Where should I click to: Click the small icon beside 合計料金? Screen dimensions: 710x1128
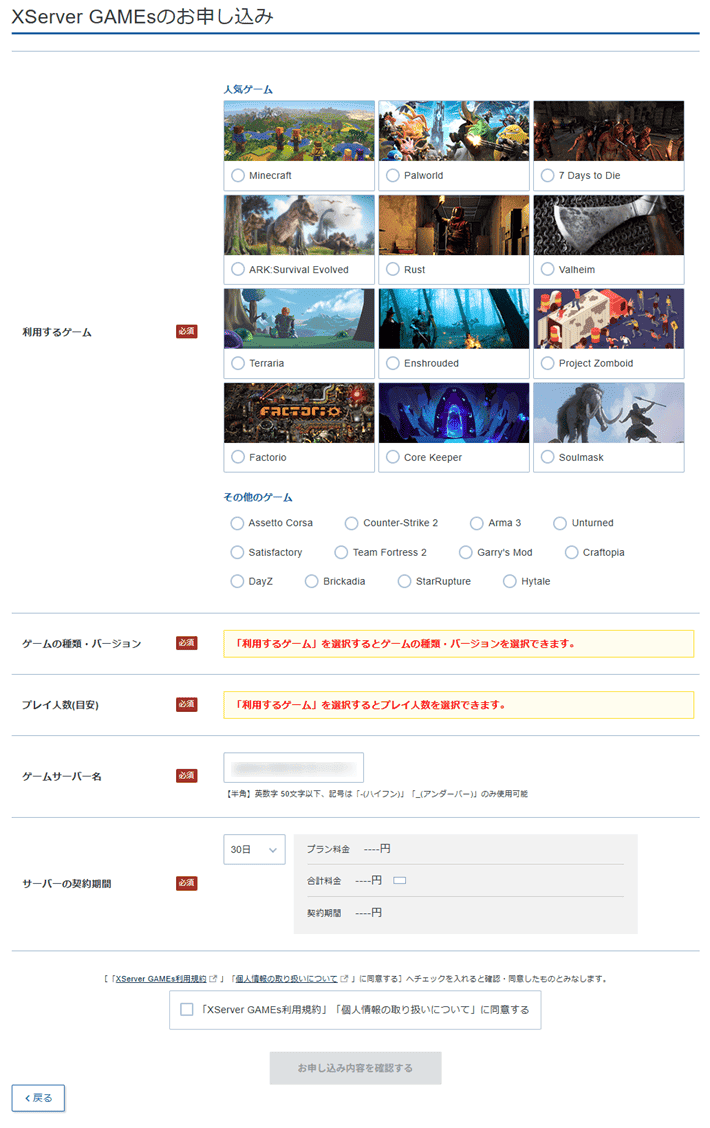tap(400, 881)
